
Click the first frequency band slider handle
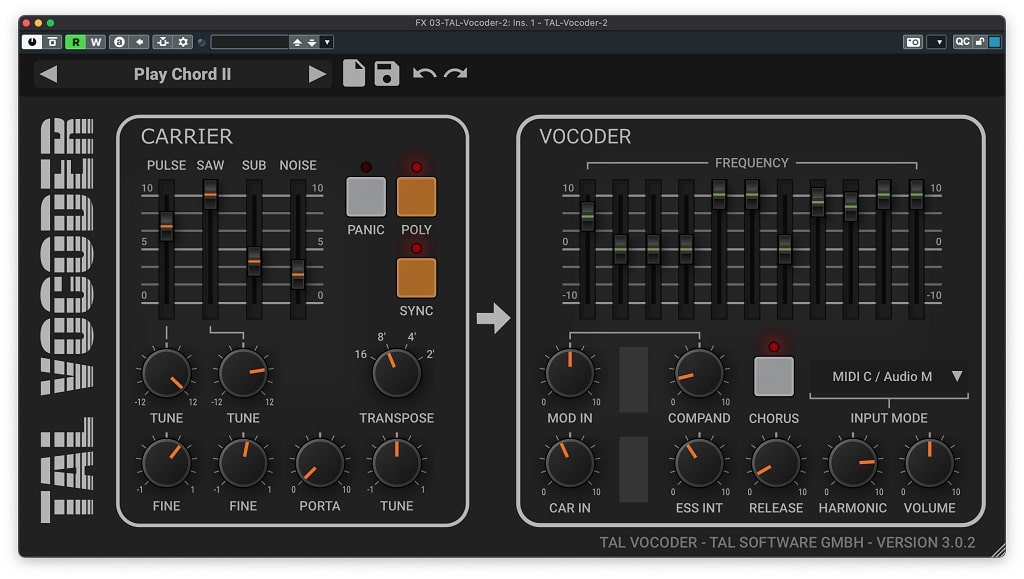(587, 216)
